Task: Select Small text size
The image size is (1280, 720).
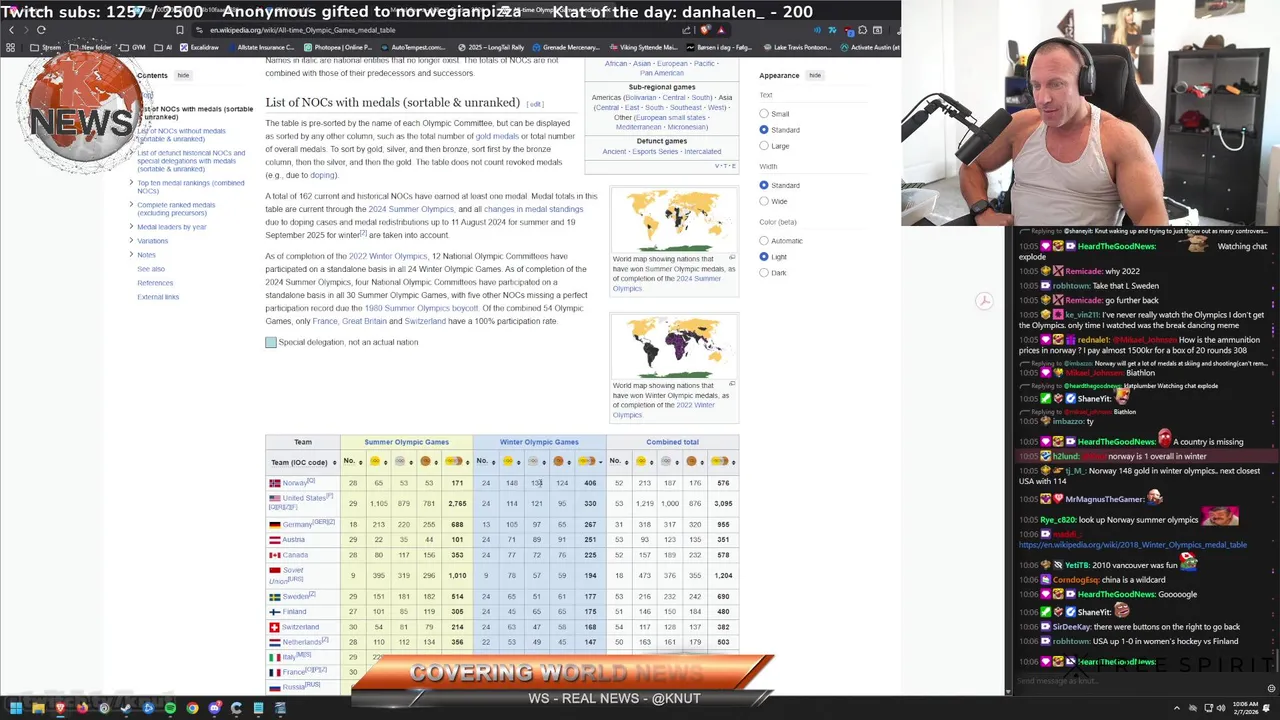Action: pos(764,114)
